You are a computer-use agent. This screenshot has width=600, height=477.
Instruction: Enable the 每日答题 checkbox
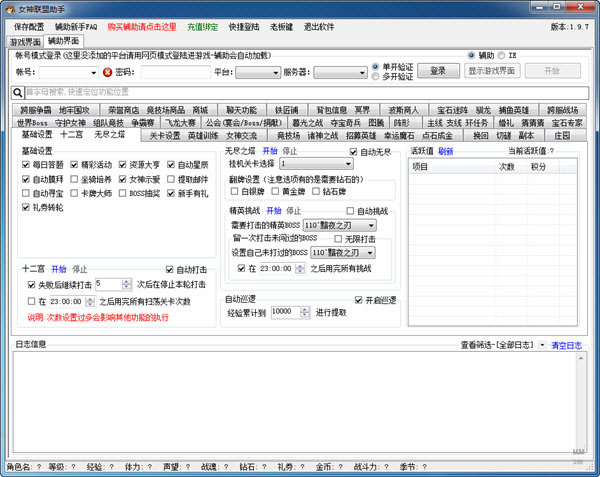tap(26, 165)
